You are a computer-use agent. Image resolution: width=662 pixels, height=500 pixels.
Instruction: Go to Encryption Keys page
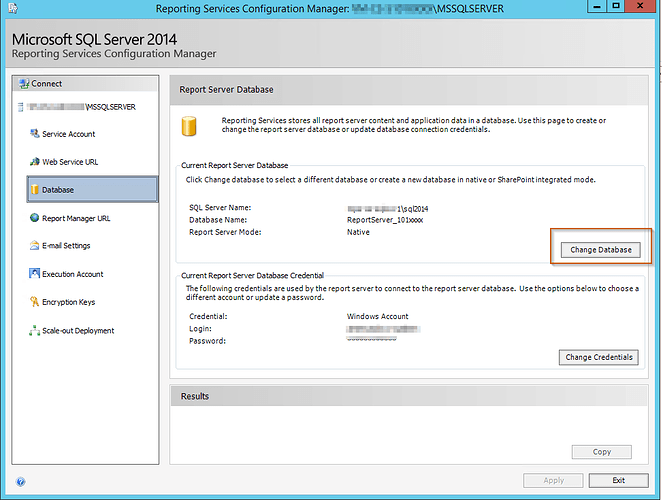pos(68,302)
